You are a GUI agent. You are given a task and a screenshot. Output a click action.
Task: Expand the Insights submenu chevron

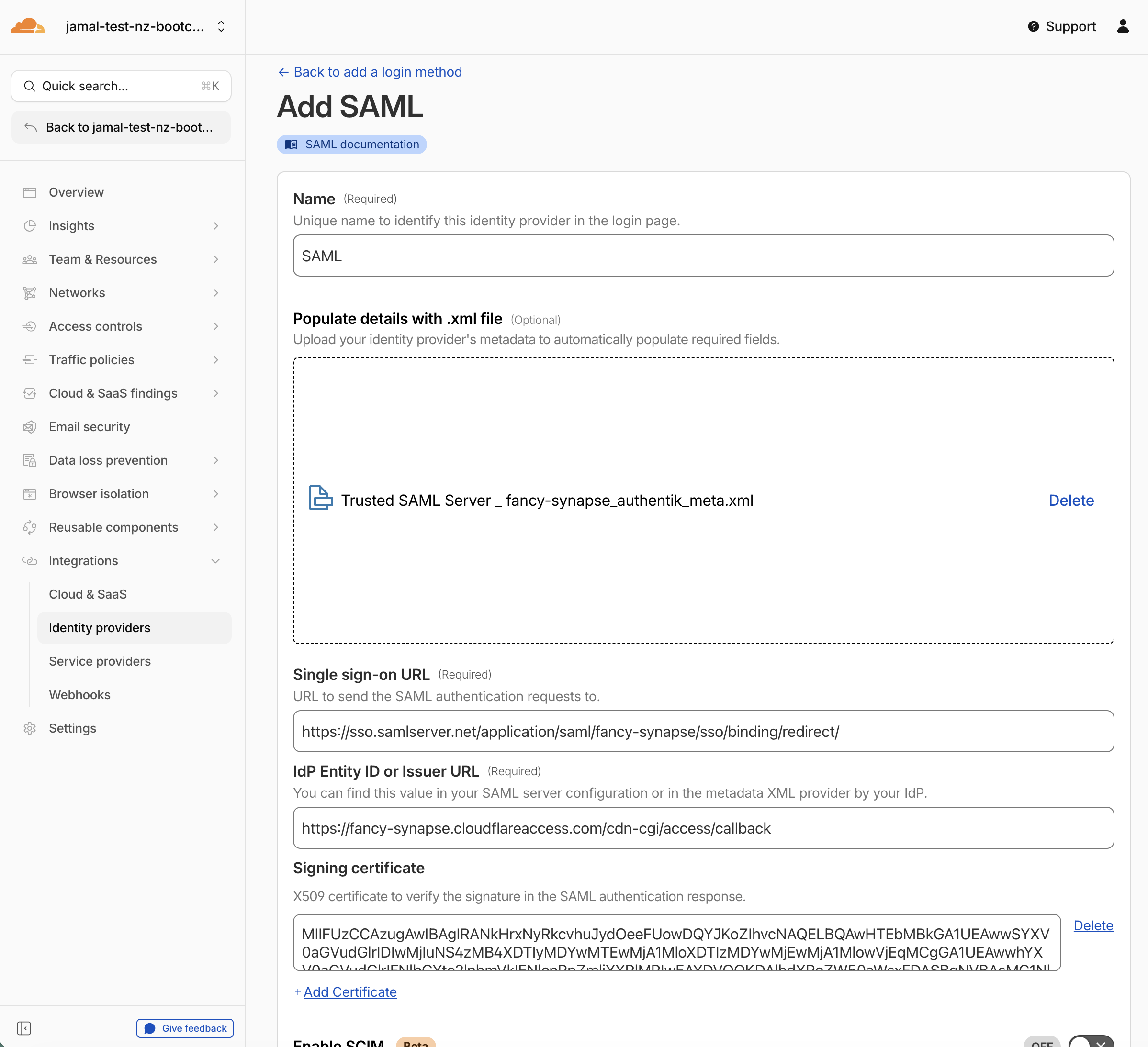click(x=215, y=226)
